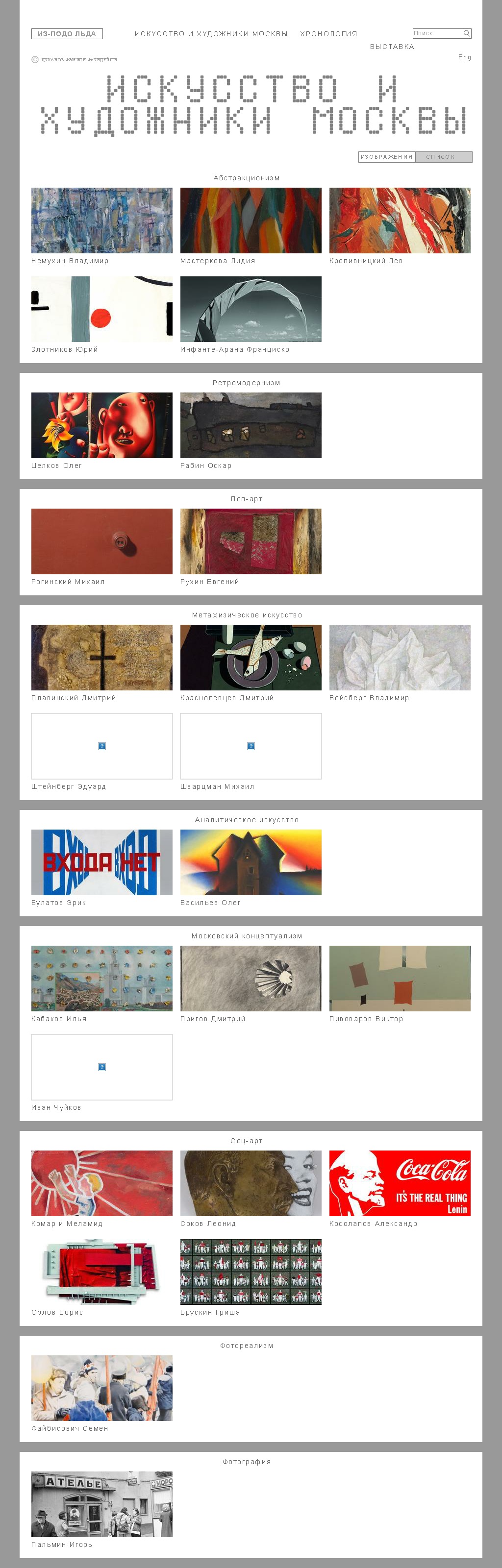Click the search magnifier icon
The image size is (502, 1568).
[x=466, y=33]
